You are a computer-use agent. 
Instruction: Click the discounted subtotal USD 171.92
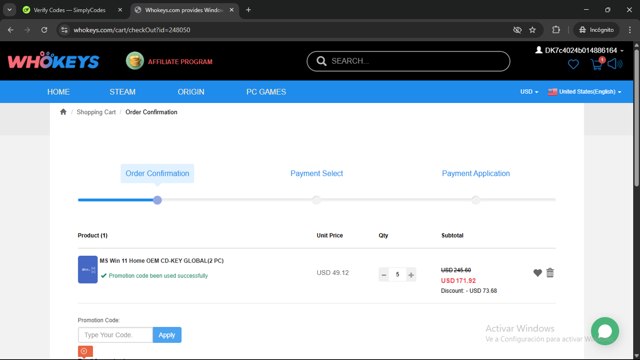coord(458,280)
